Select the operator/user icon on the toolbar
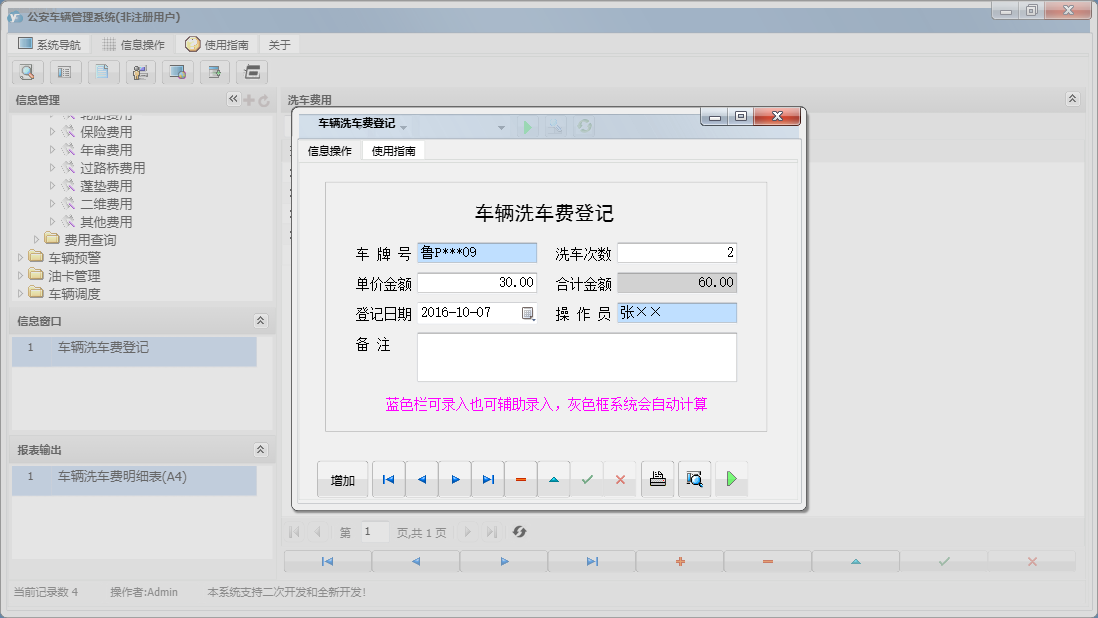This screenshot has width=1098, height=618. coord(140,72)
